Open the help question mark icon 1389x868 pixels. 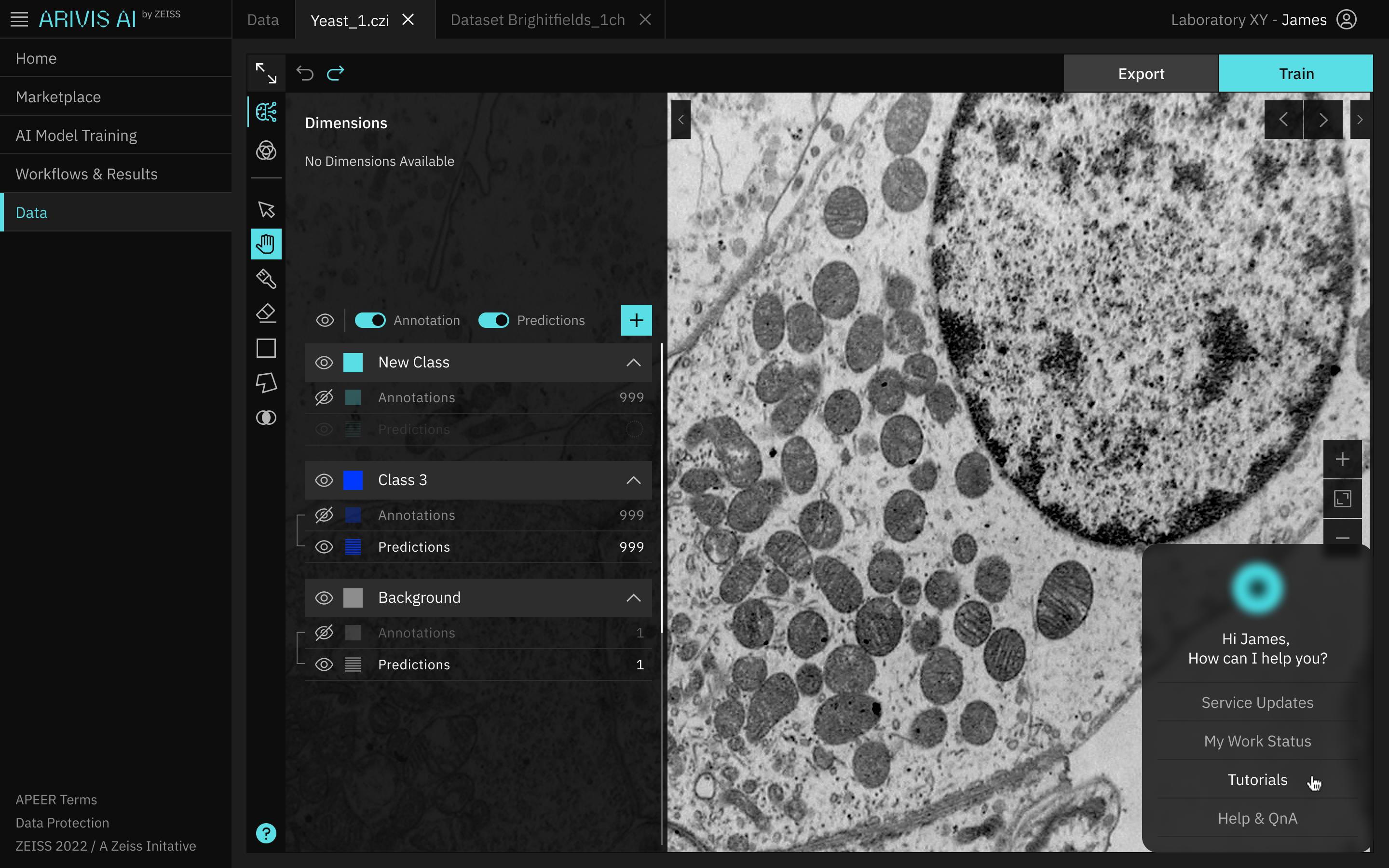click(266, 833)
